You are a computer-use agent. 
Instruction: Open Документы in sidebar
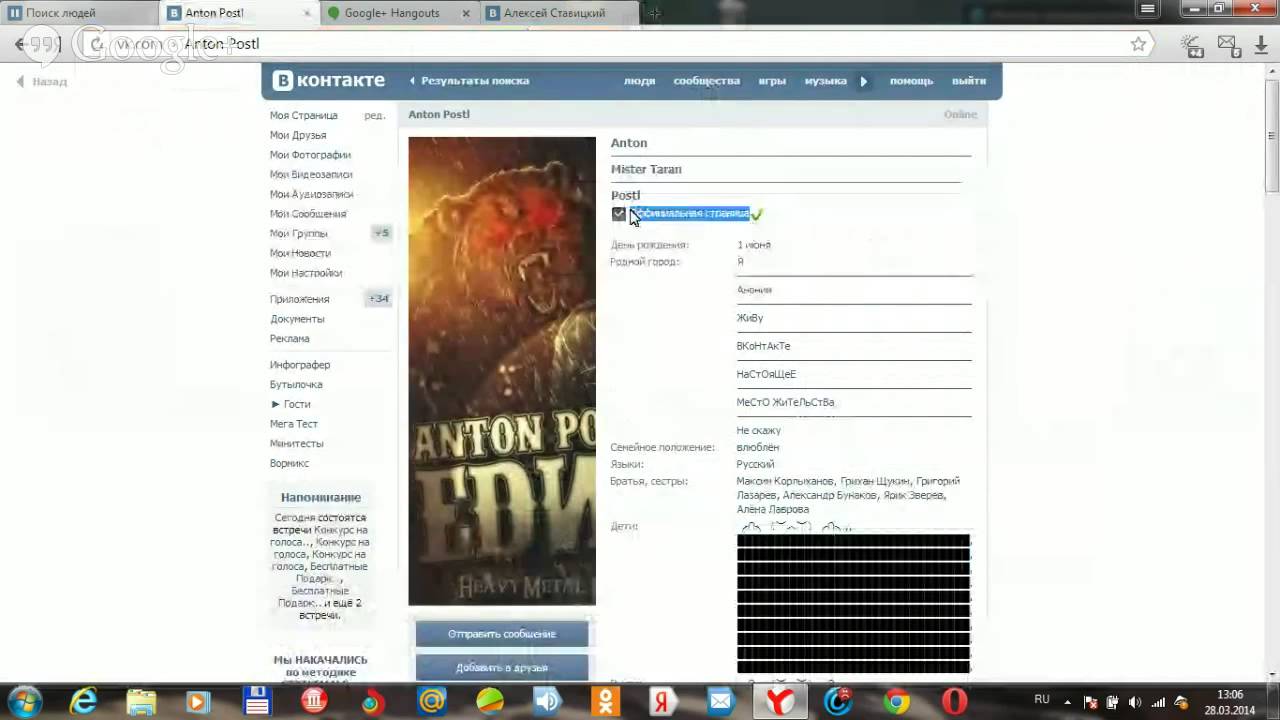click(297, 319)
